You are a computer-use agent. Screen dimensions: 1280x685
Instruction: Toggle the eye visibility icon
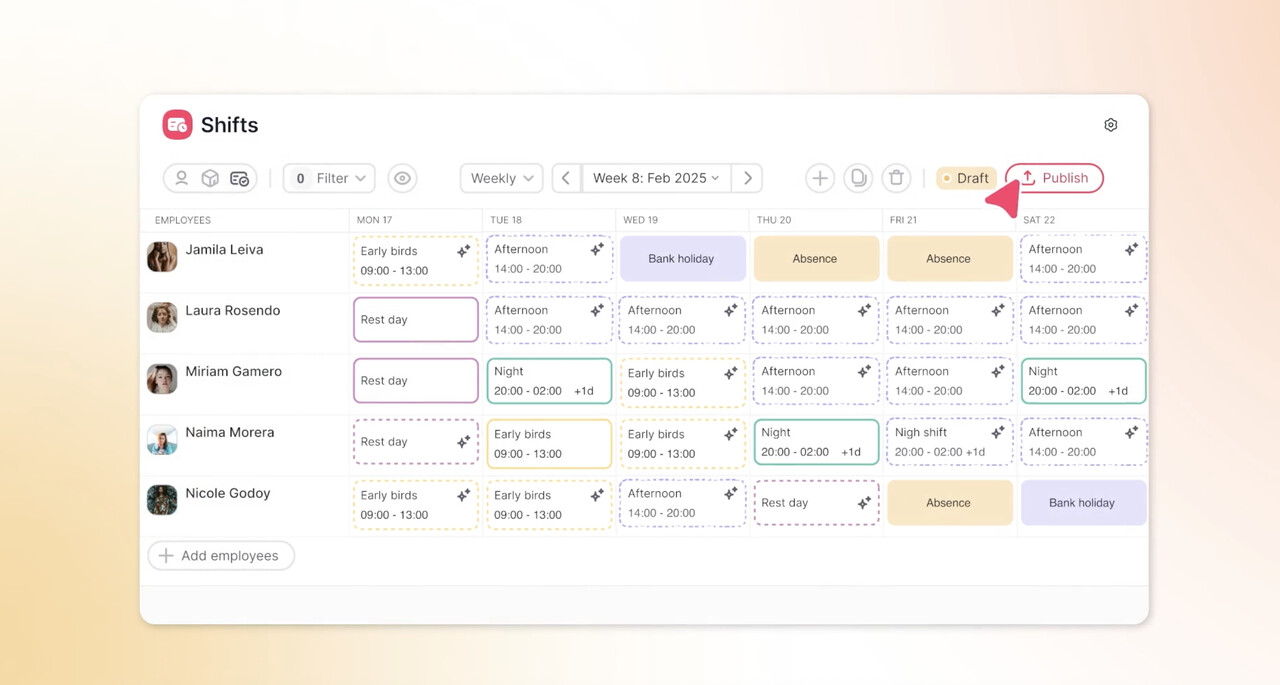tap(402, 178)
